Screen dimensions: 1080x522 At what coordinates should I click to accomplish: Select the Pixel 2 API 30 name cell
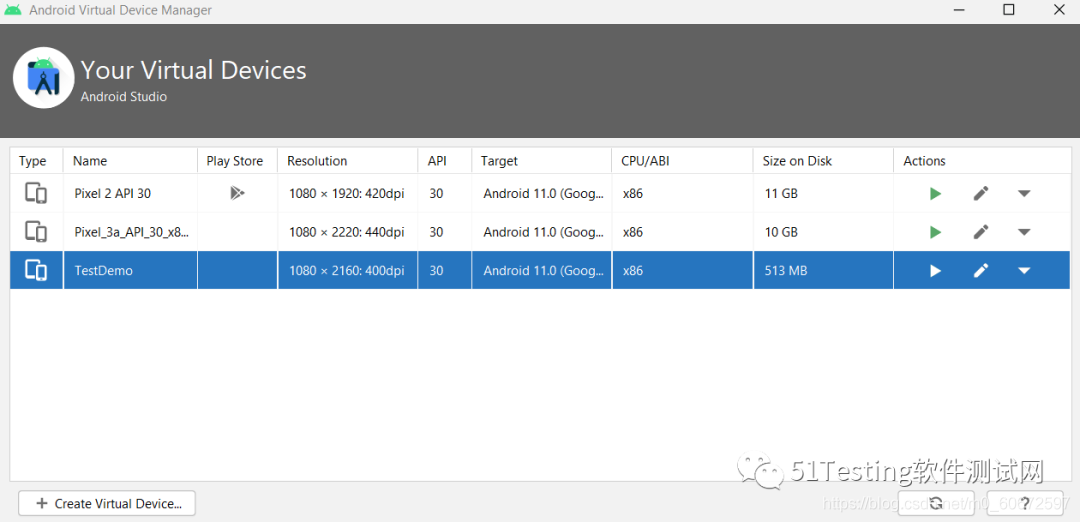[x=130, y=194]
